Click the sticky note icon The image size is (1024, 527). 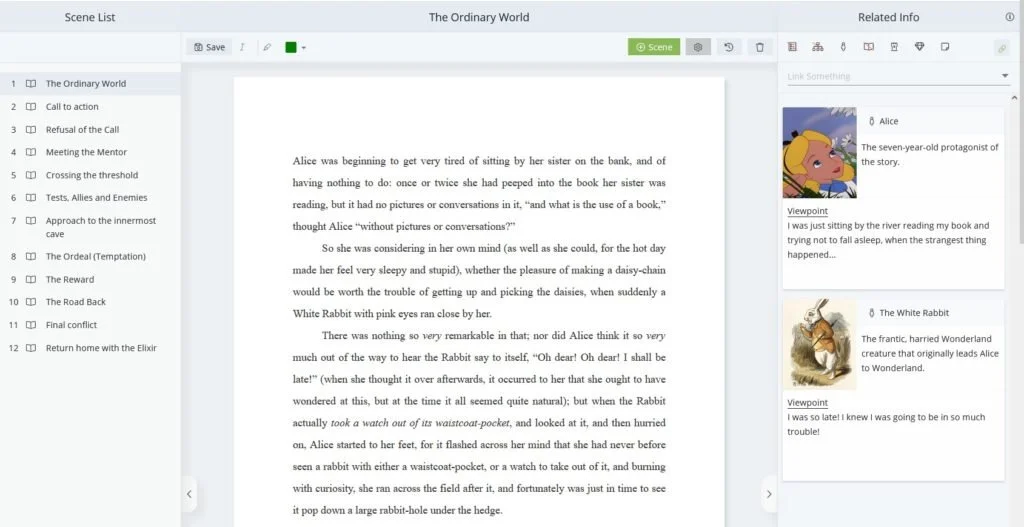[945, 47]
